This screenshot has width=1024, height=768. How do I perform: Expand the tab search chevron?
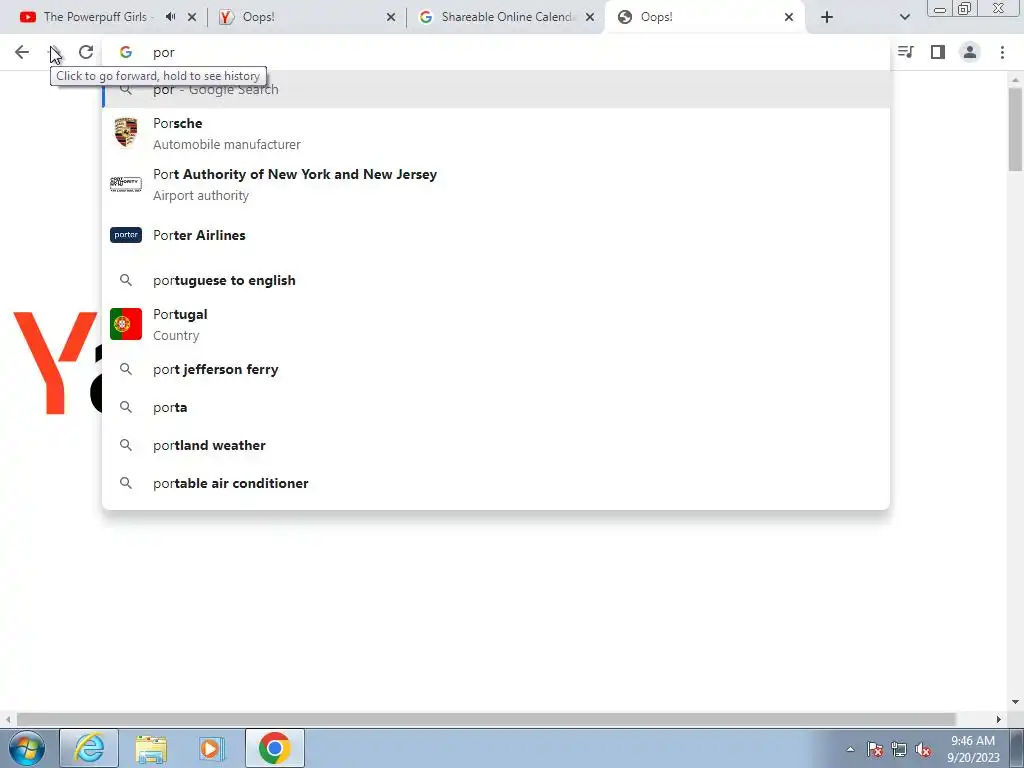(904, 17)
